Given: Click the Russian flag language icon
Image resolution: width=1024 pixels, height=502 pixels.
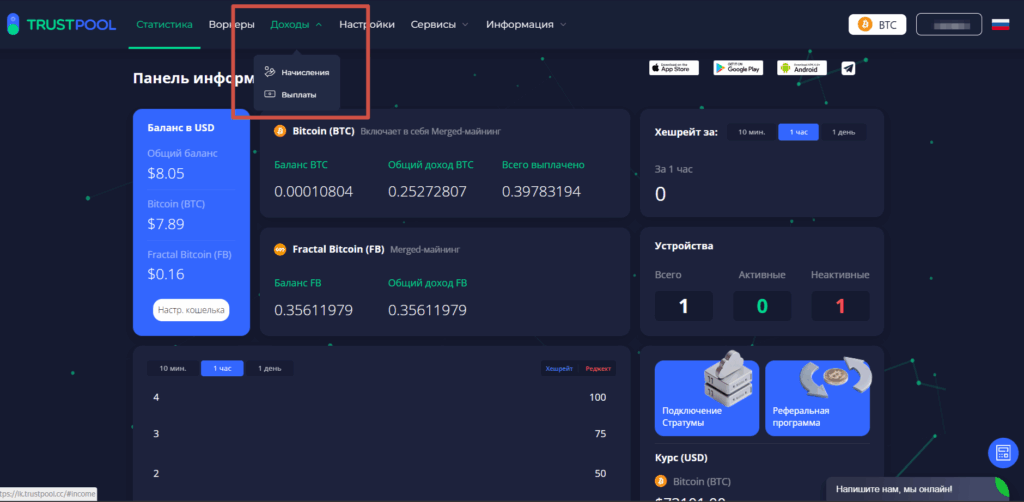Looking at the screenshot, I should tap(1000, 24).
